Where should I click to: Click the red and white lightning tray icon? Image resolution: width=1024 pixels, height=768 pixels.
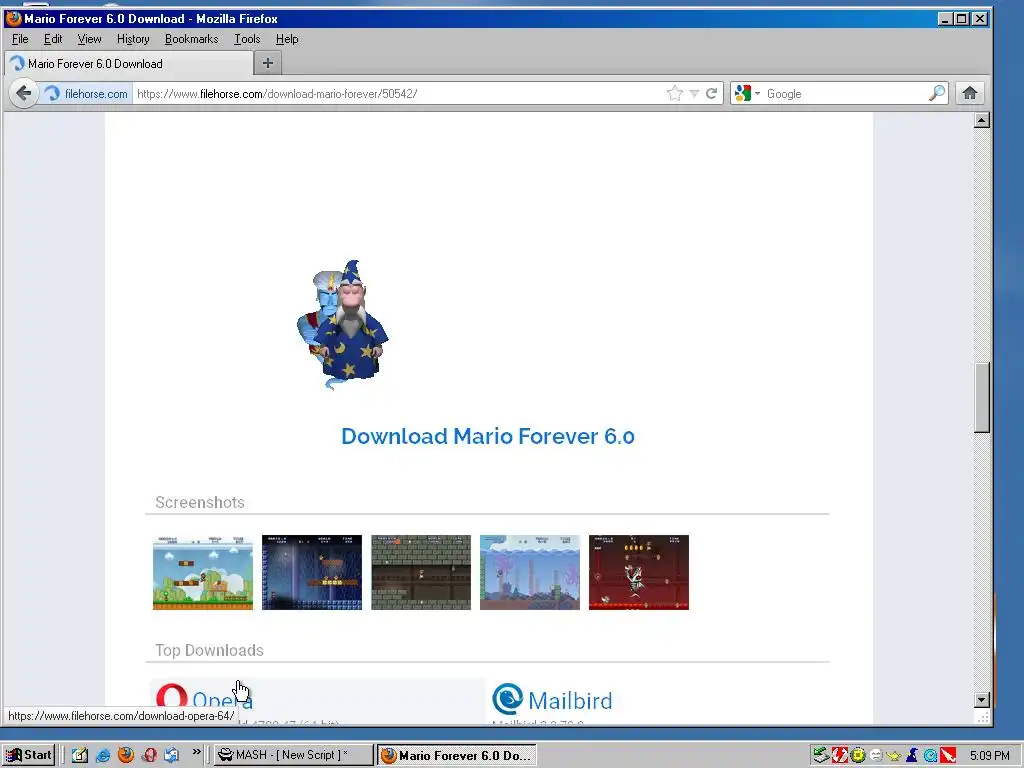point(839,756)
